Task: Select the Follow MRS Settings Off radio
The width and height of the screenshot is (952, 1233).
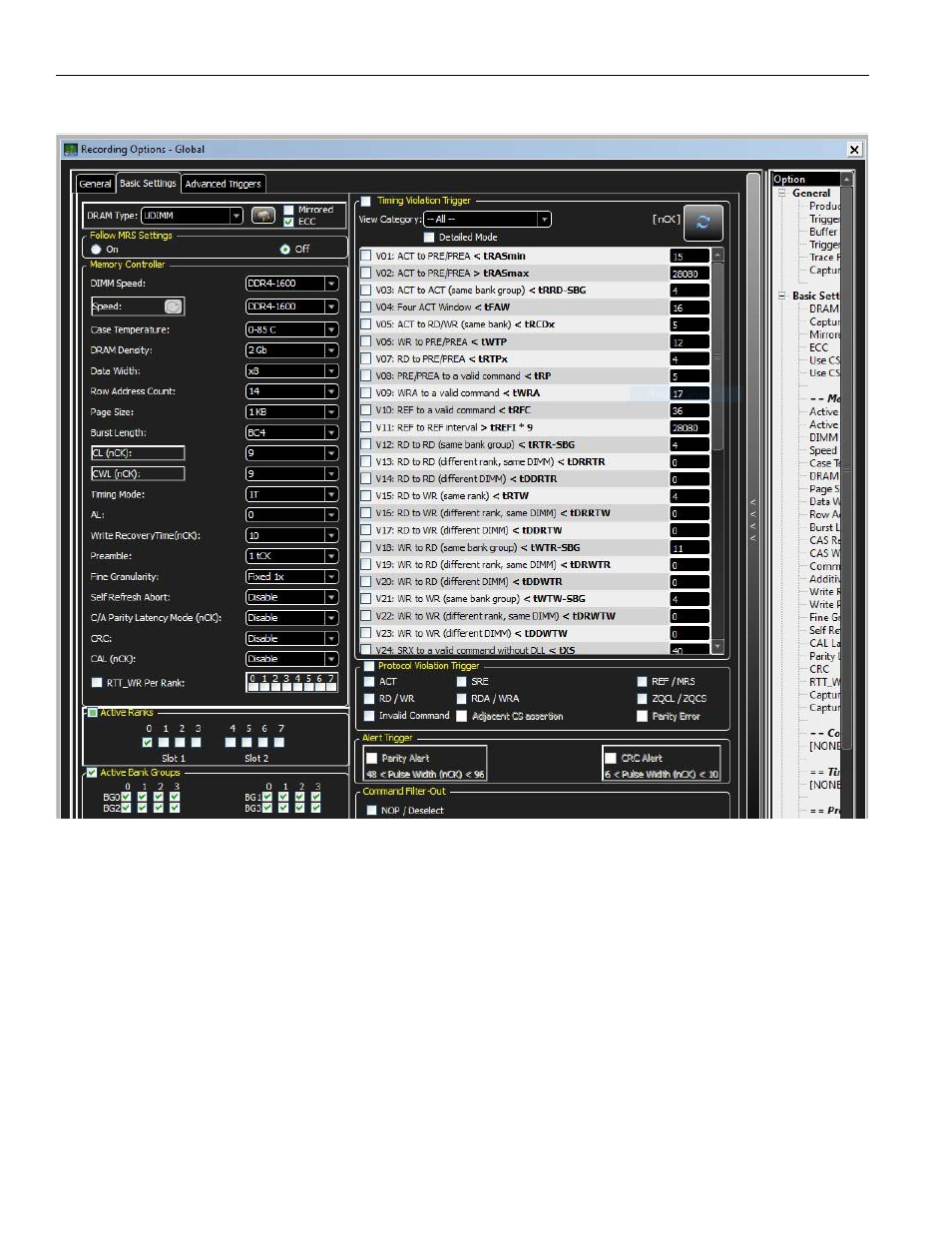Action: pyautogui.click(x=285, y=250)
